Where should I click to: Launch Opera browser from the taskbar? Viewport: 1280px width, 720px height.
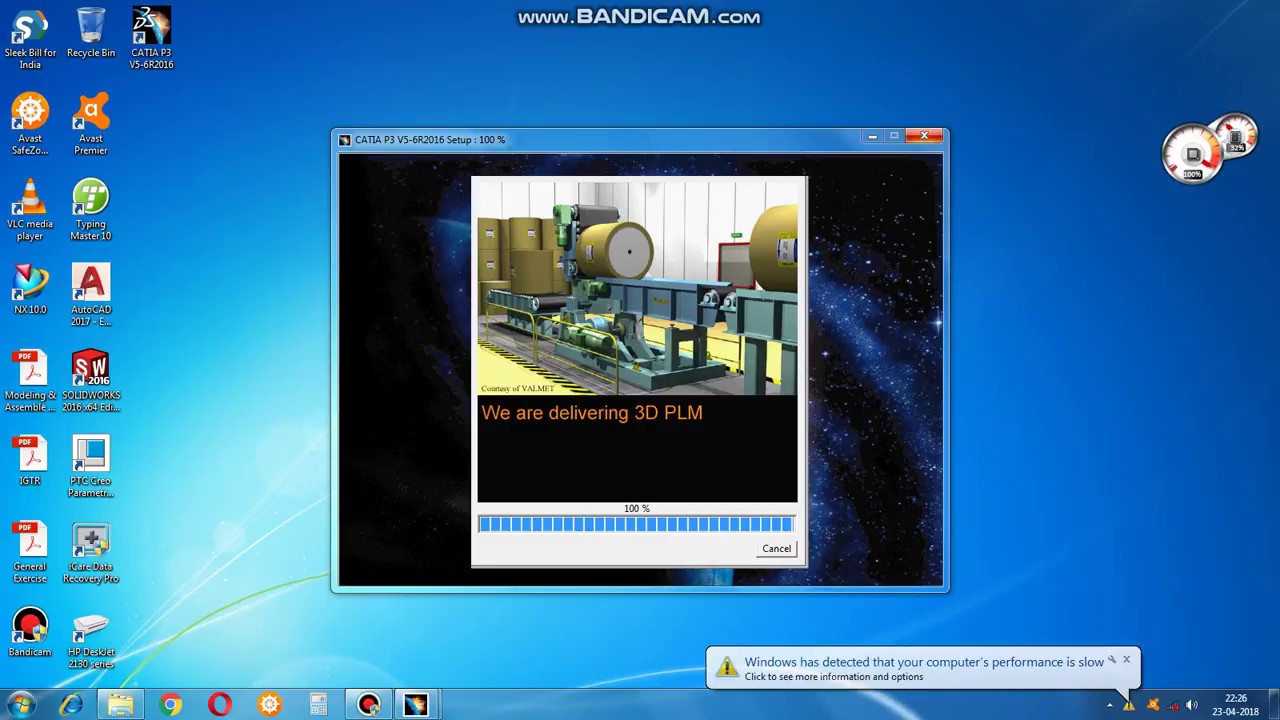point(220,705)
